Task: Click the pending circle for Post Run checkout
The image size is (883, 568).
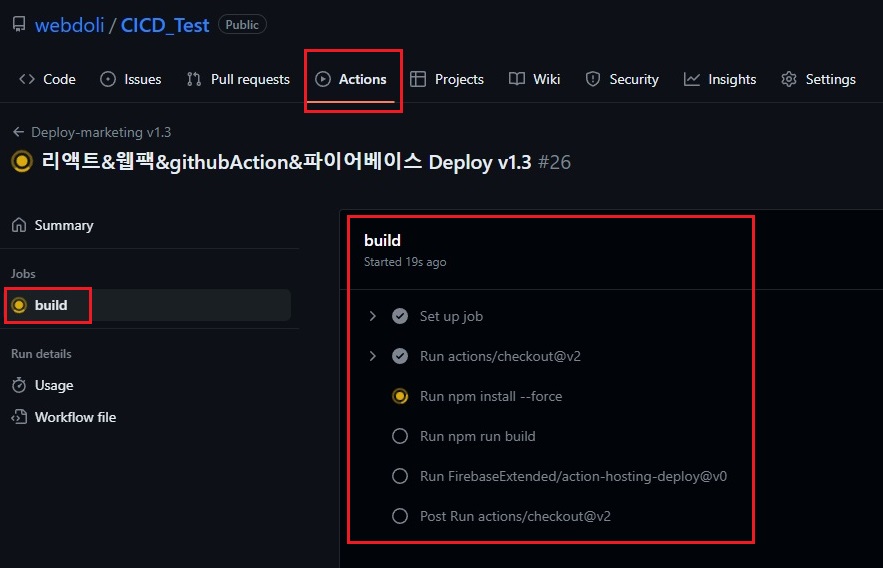Action: pyautogui.click(x=400, y=516)
